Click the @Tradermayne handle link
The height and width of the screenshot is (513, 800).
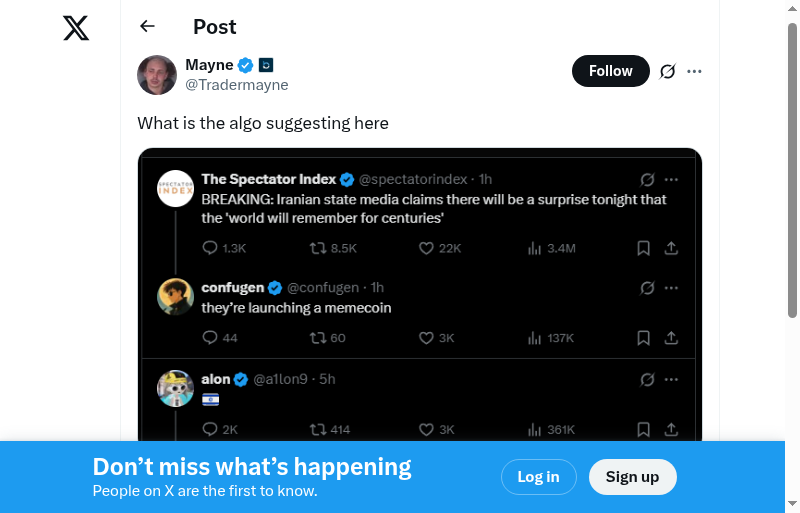coord(237,85)
